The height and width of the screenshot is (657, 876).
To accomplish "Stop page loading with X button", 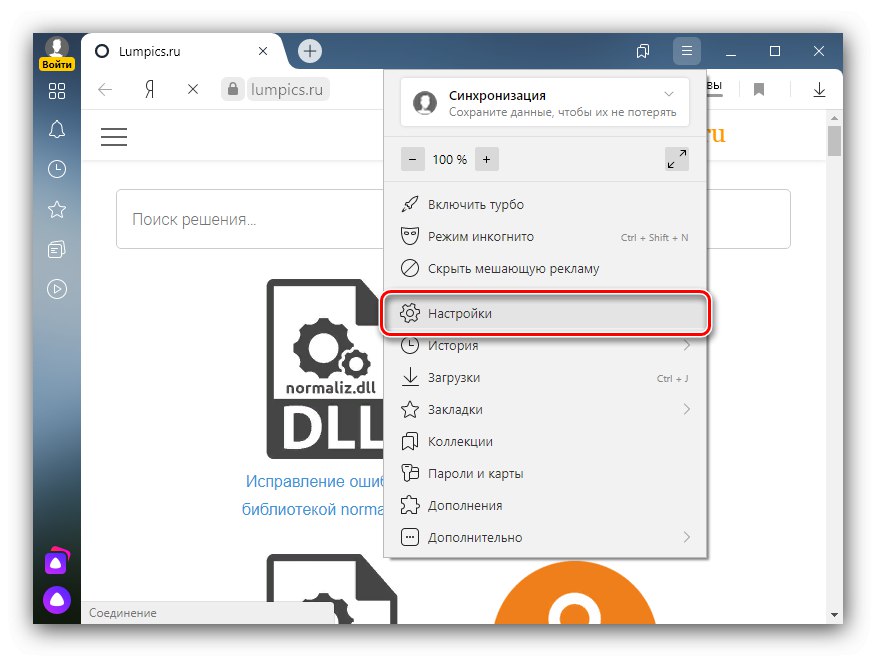I will (x=193, y=89).
